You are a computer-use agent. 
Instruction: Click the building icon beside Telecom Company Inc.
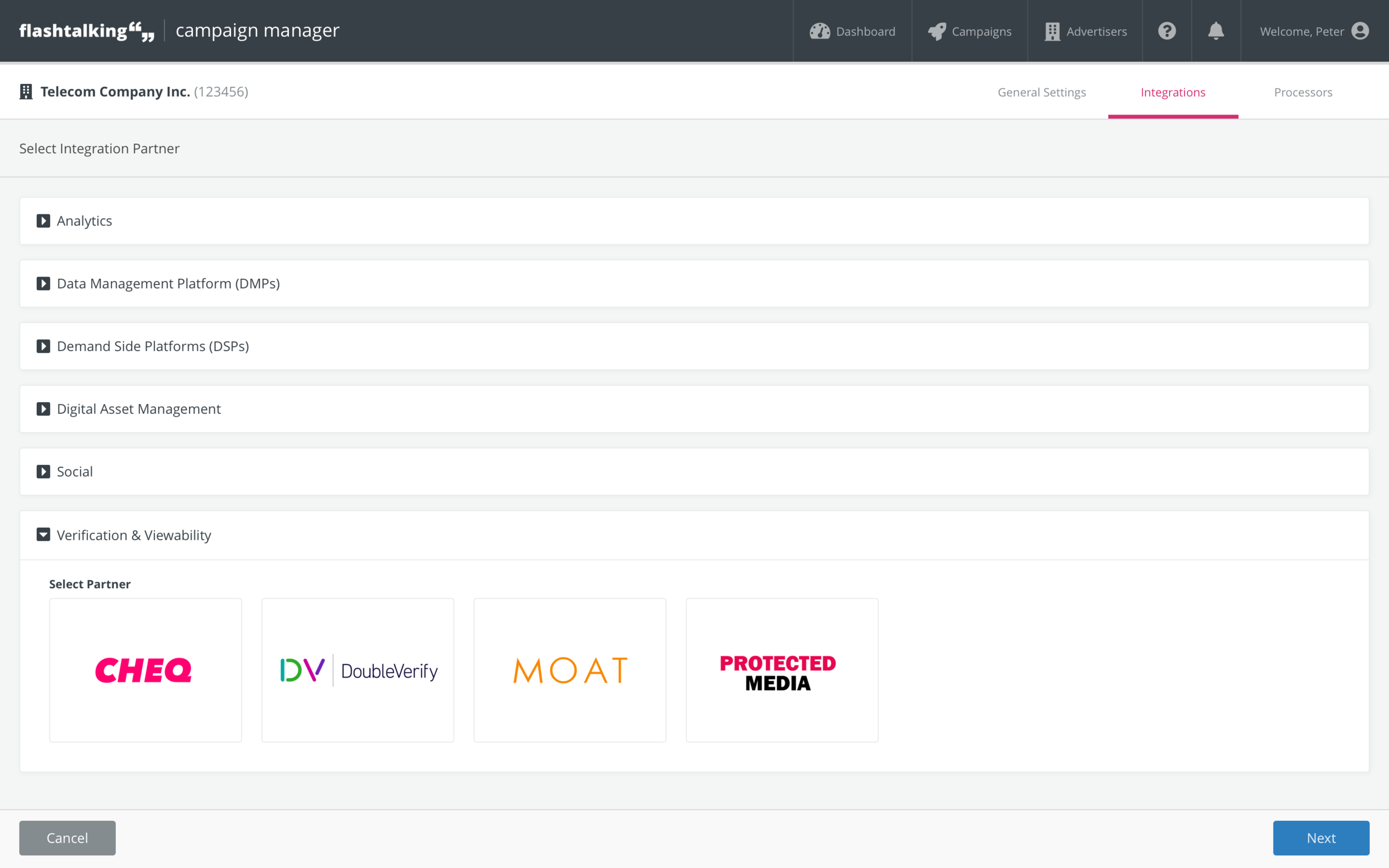click(25, 91)
